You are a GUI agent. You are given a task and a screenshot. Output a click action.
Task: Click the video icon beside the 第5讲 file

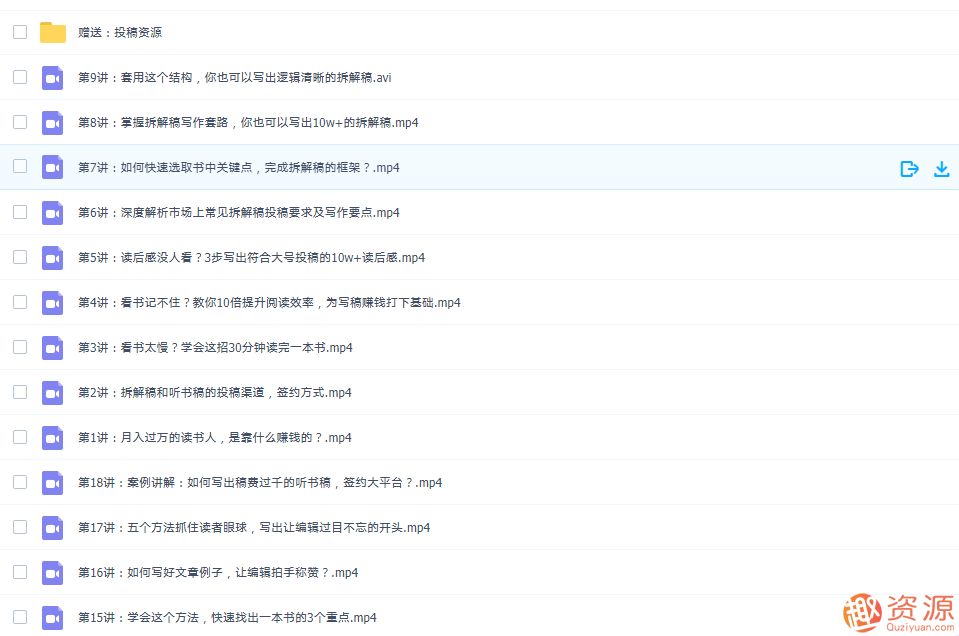click(53, 258)
